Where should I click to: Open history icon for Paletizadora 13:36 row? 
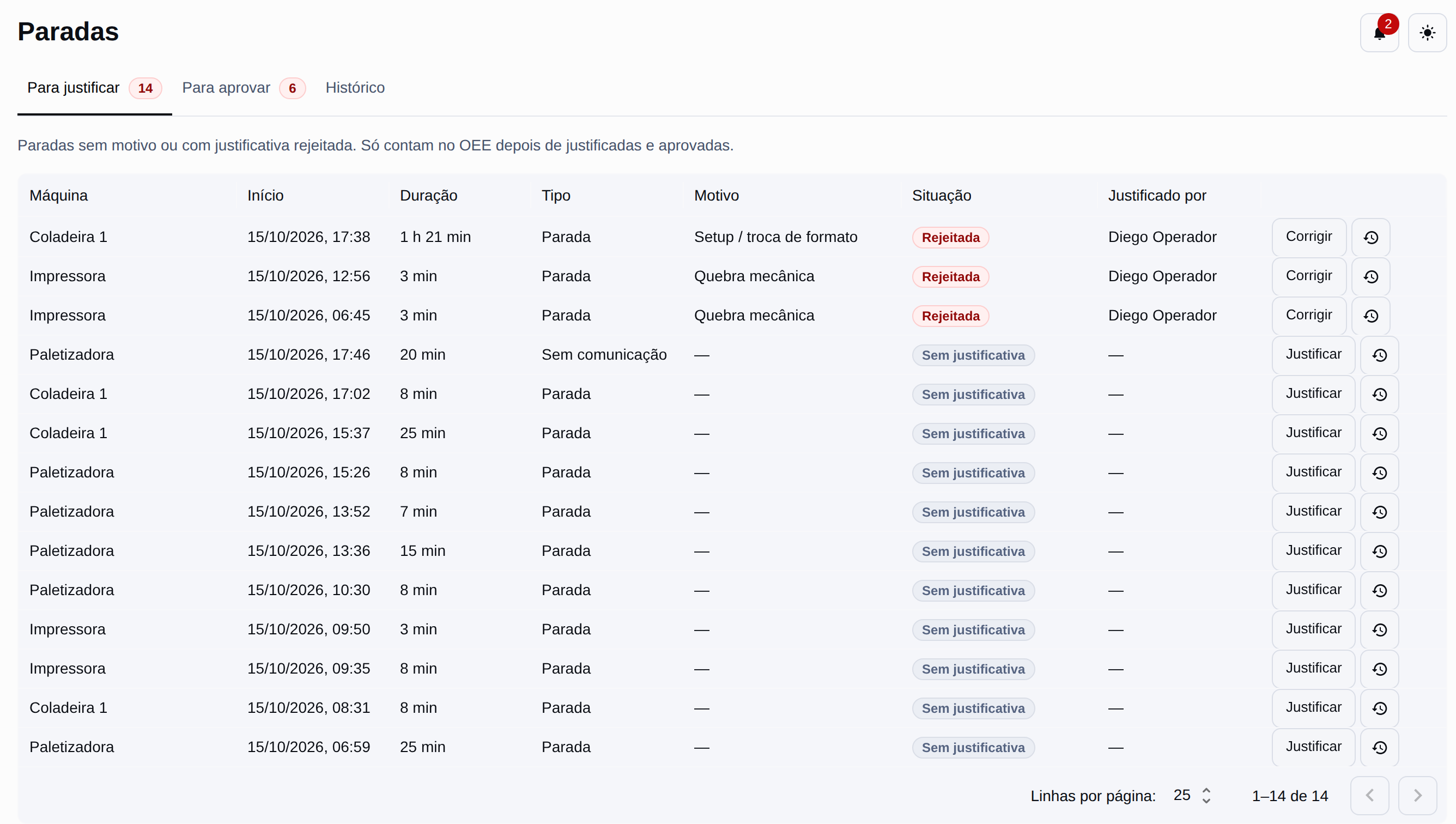point(1380,551)
